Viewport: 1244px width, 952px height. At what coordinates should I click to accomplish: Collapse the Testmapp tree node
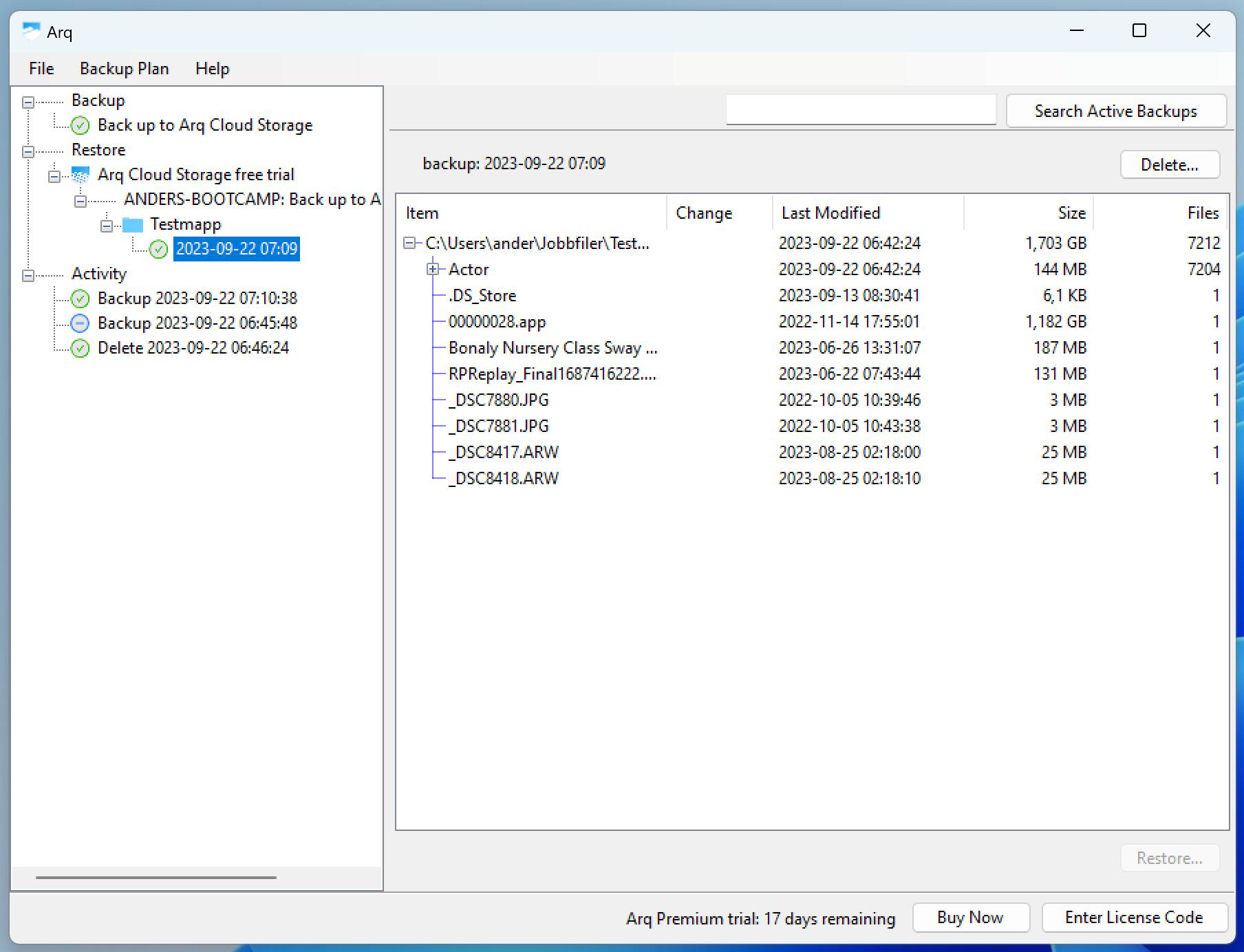pyautogui.click(x=106, y=224)
